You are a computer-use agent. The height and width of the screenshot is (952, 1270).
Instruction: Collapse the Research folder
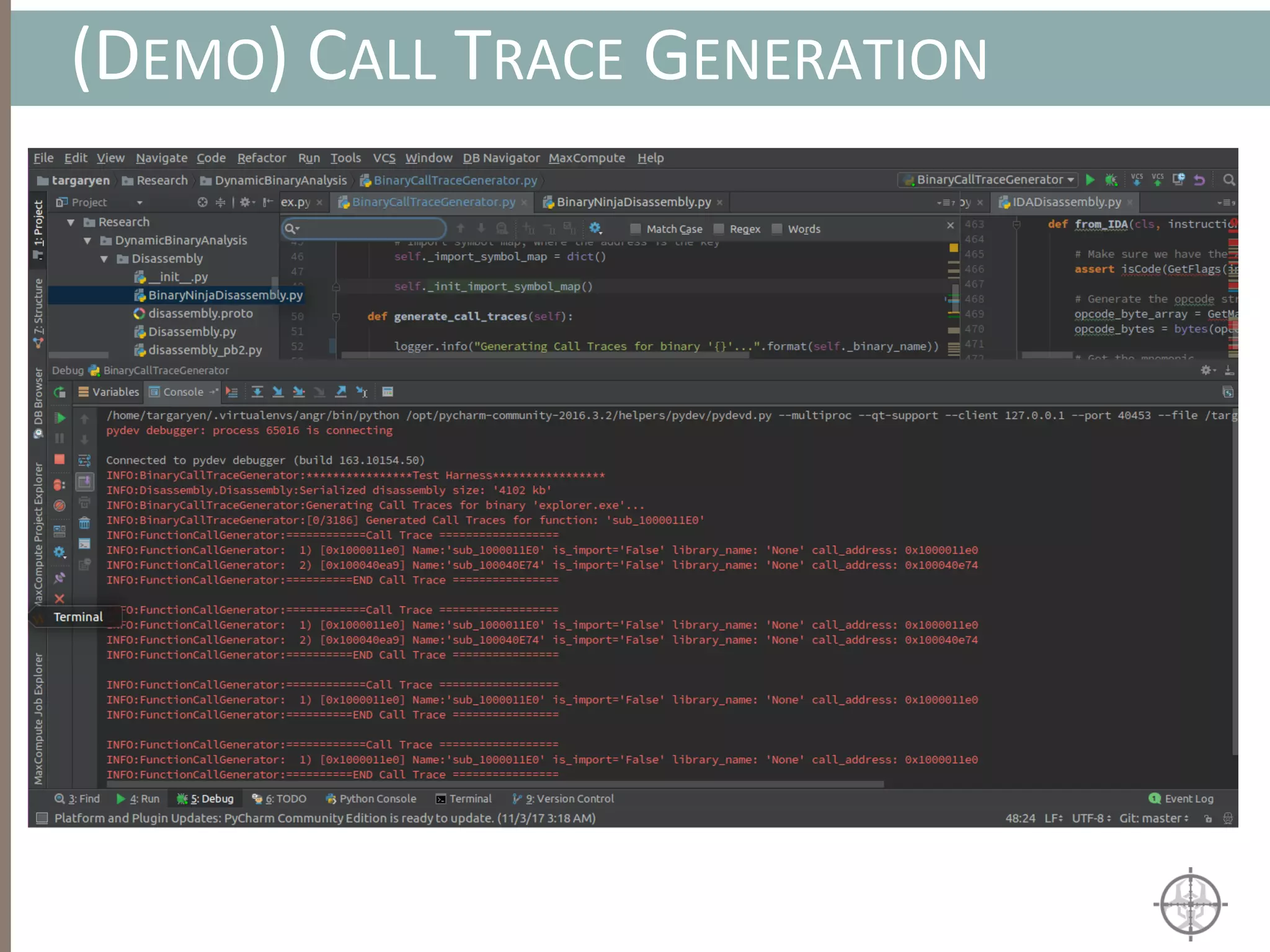point(71,223)
